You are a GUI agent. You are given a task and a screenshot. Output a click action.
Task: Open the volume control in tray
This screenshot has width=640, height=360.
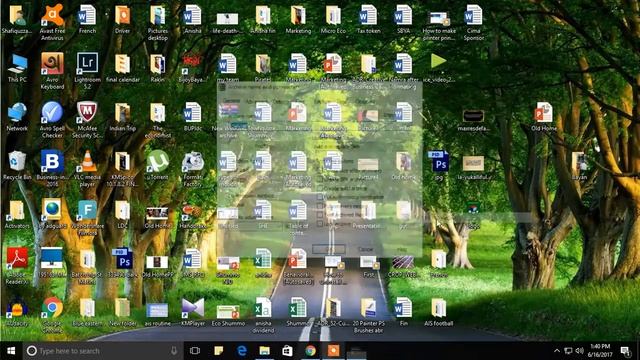[579, 351]
